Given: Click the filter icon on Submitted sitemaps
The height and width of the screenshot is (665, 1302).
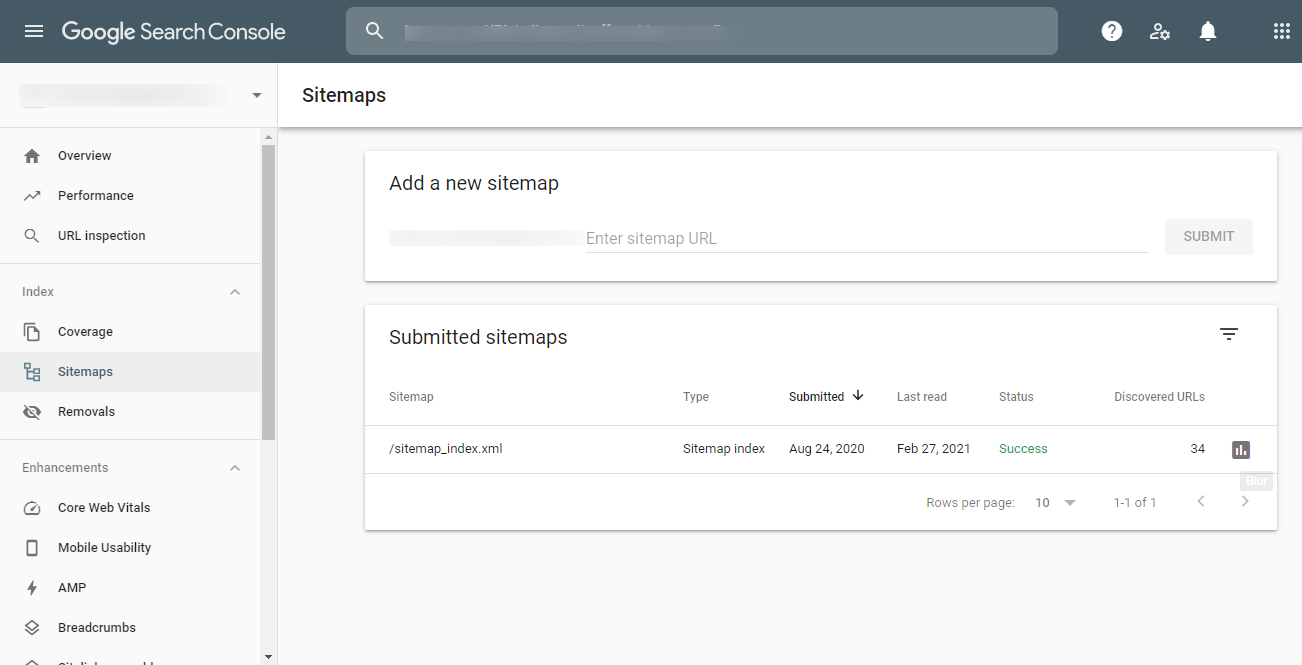Looking at the screenshot, I should click(1228, 333).
